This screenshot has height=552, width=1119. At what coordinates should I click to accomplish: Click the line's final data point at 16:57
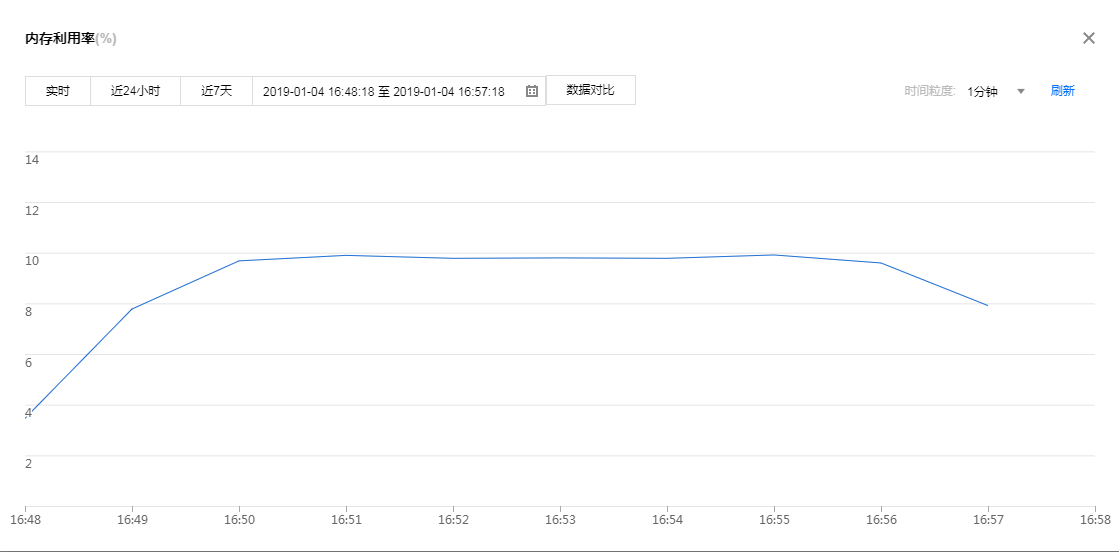point(988,306)
